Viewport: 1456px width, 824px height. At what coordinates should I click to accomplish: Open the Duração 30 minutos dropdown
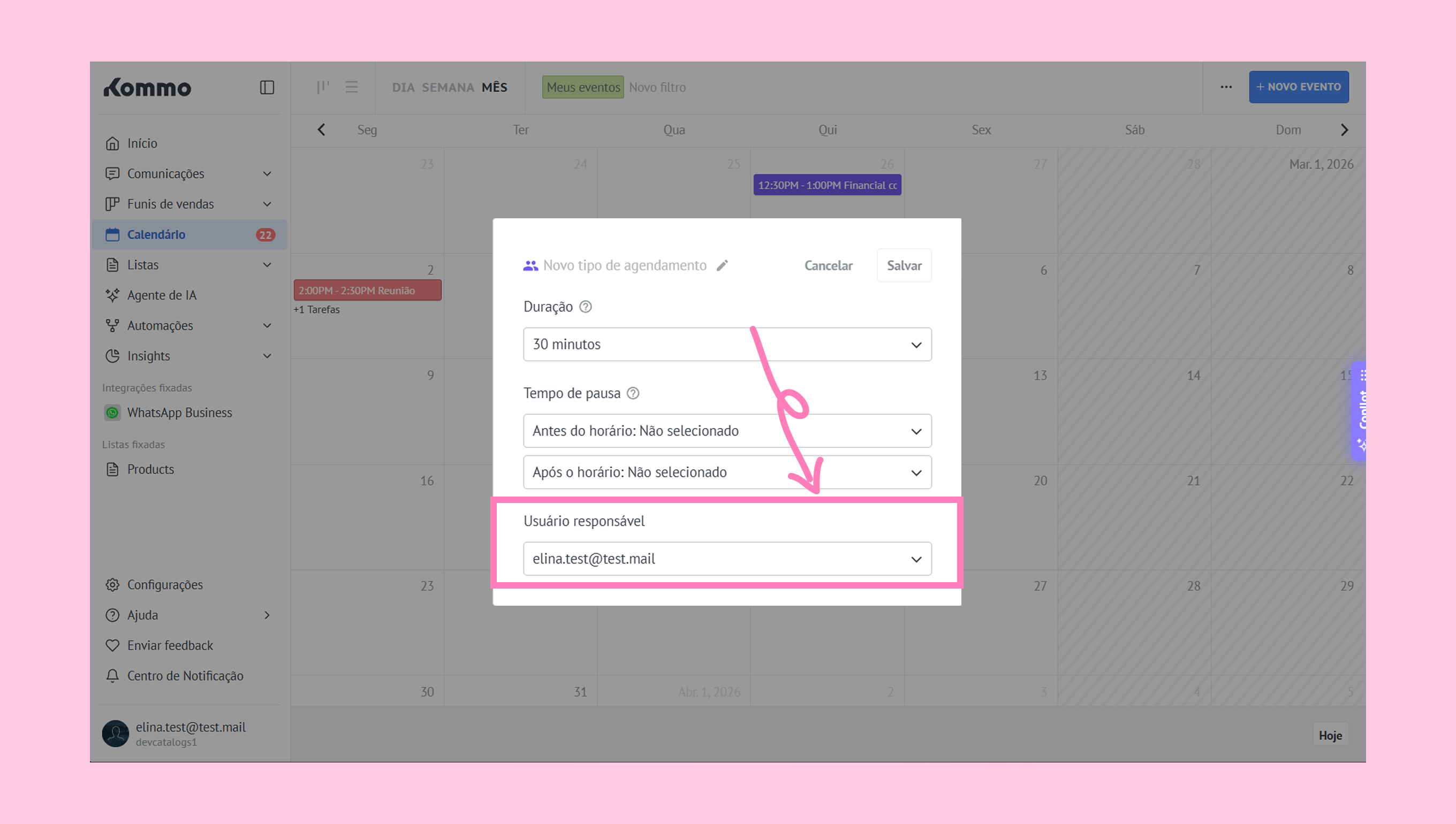click(x=727, y=344)
